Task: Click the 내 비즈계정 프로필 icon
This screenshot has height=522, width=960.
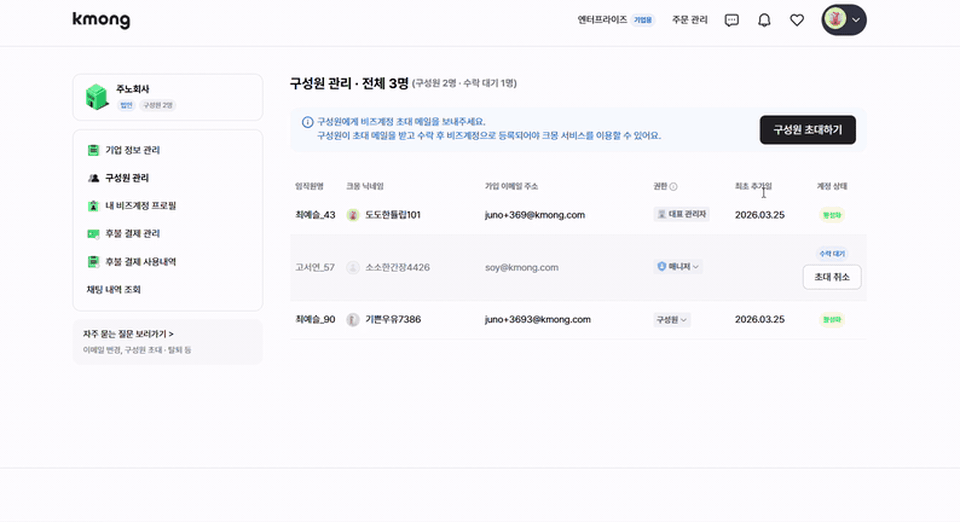Action: pos(93,206)
